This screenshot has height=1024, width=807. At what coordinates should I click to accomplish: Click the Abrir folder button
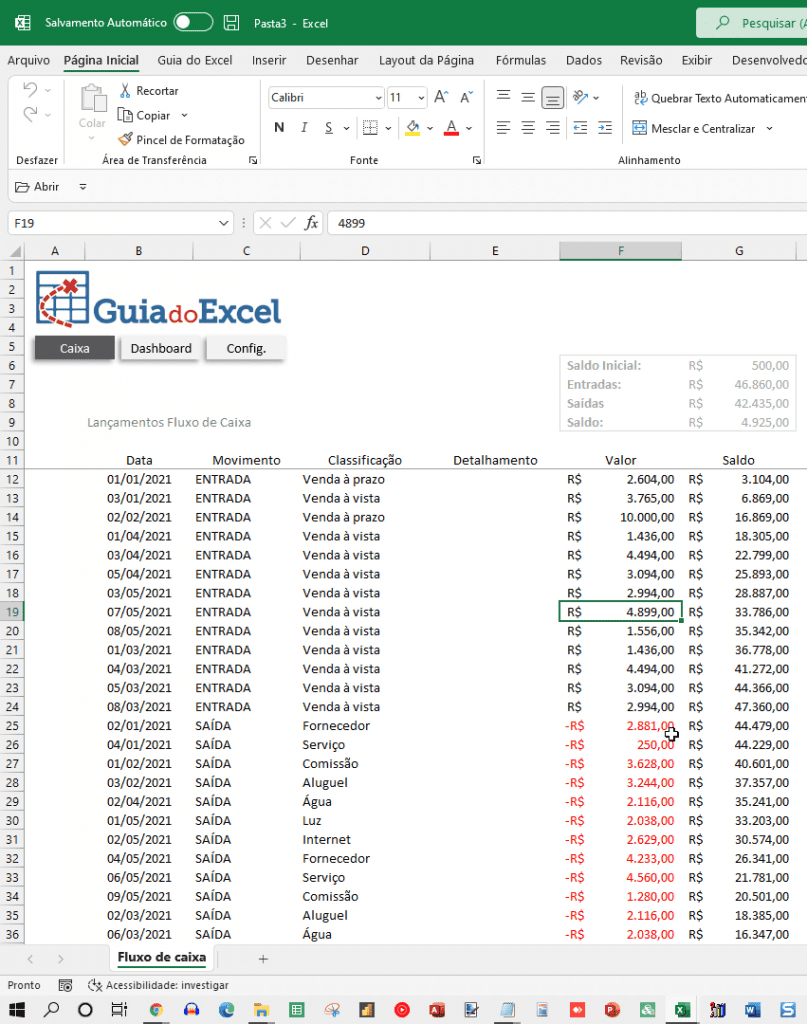[x=37, y=187]
